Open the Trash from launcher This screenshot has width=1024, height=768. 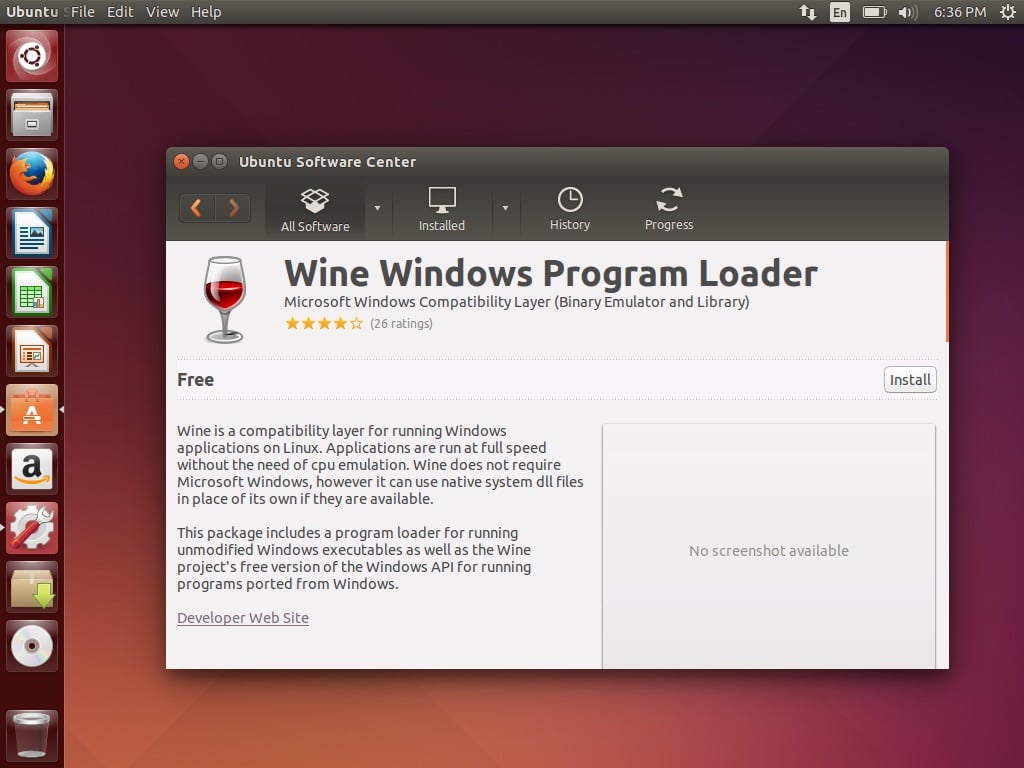(32, 735)
